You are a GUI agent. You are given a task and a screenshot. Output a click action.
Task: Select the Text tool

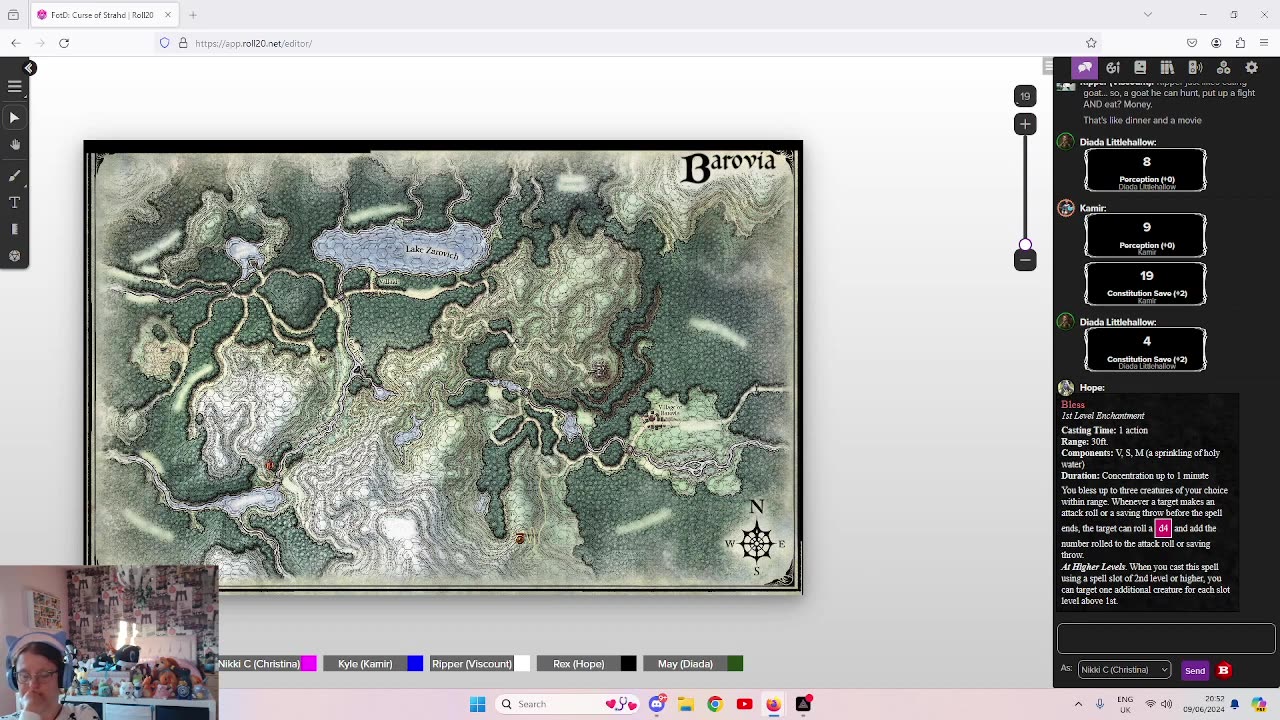(x=14, y=202)
